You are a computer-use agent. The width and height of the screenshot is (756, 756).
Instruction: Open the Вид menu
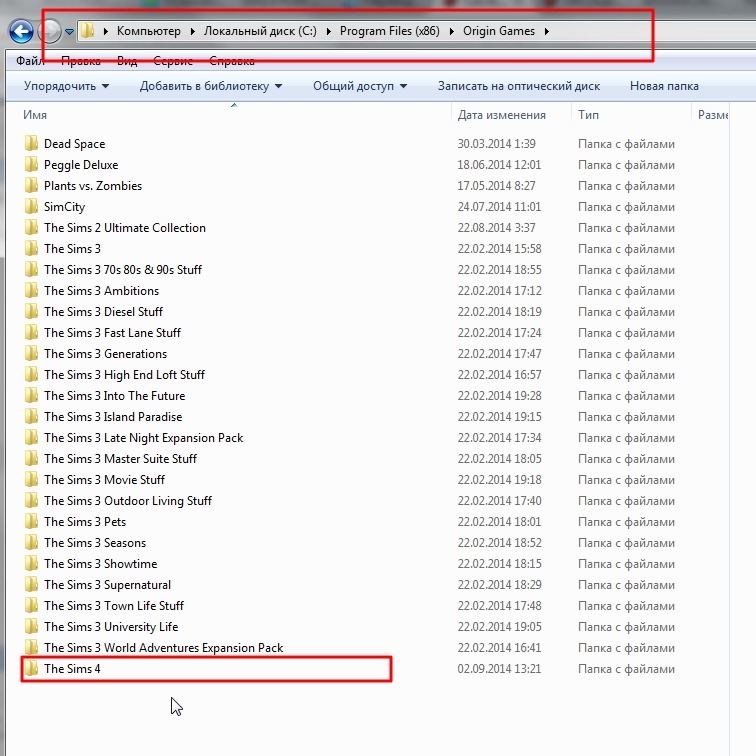click(127, 61)
